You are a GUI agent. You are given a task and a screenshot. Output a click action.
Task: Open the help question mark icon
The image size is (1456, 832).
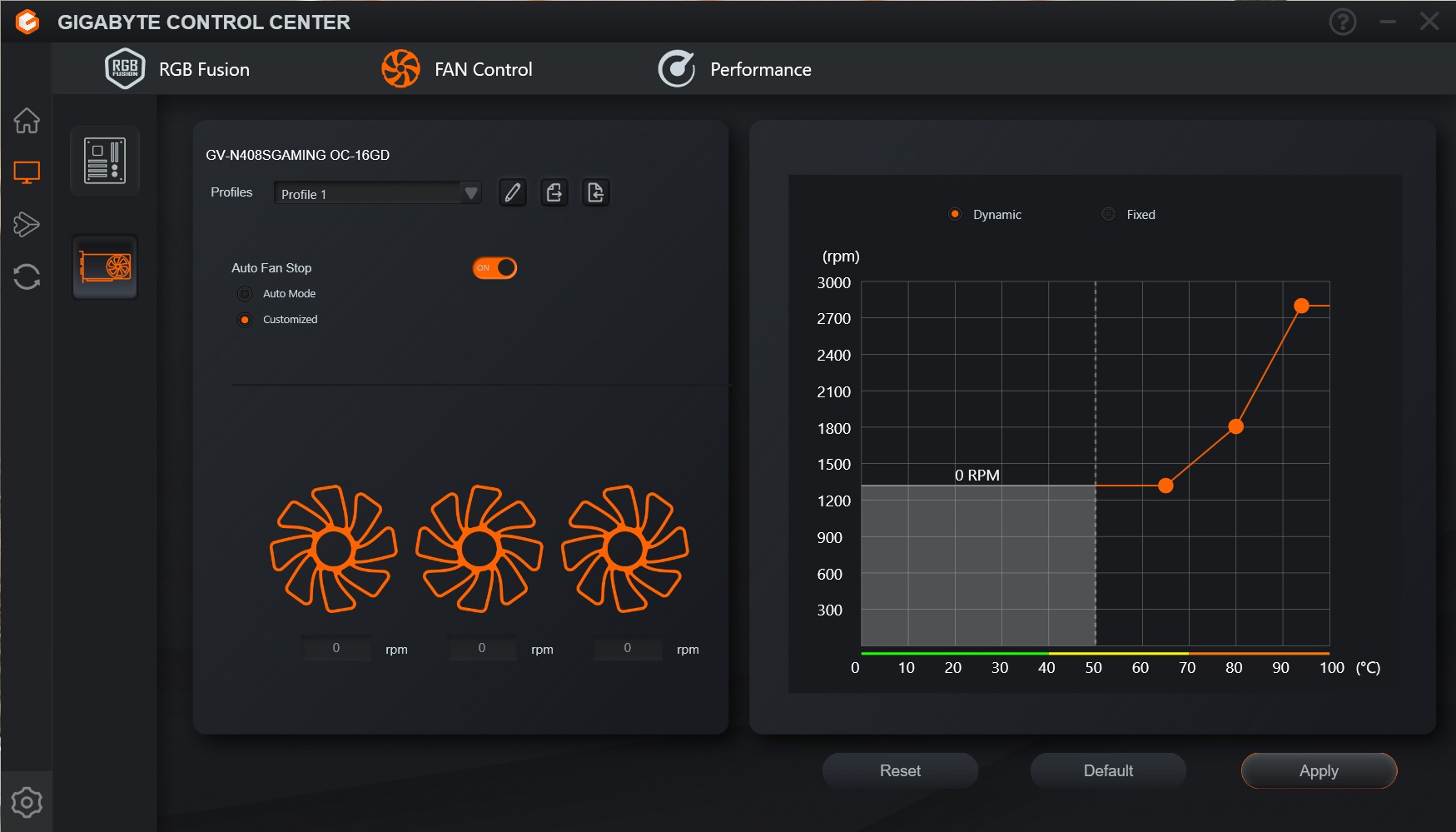click(1342, 22)
